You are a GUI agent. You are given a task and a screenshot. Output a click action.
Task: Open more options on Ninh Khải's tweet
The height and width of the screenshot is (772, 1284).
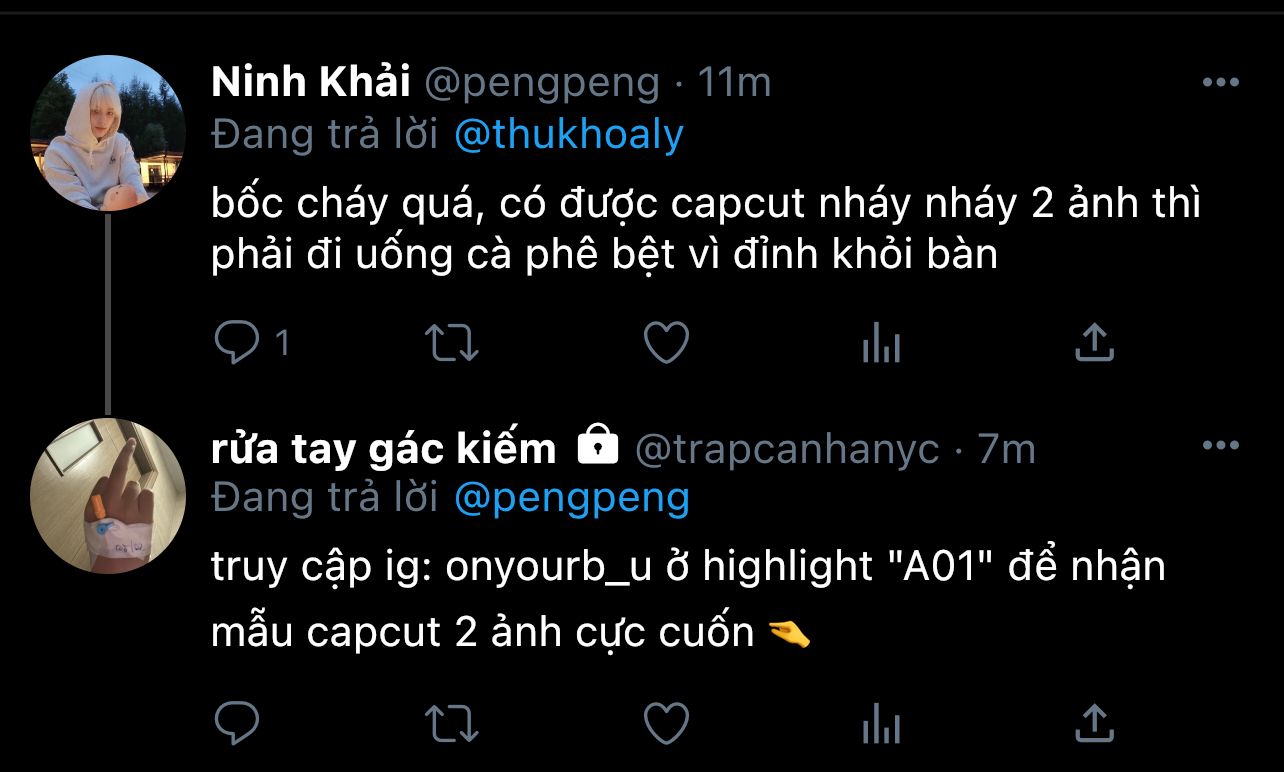(x=1221, y=83)
